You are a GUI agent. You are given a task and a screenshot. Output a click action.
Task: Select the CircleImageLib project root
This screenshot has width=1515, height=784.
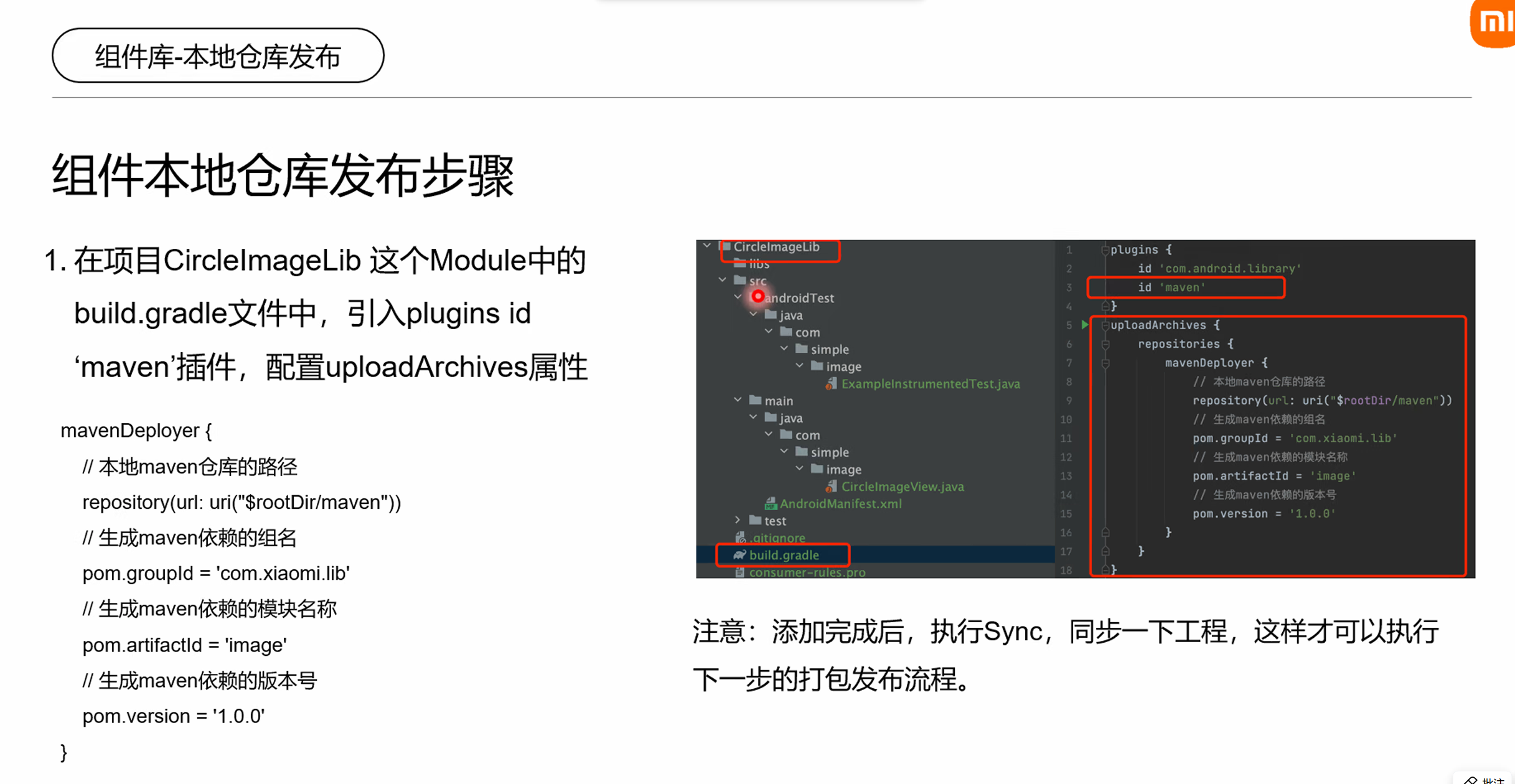[x=774, y=248]
